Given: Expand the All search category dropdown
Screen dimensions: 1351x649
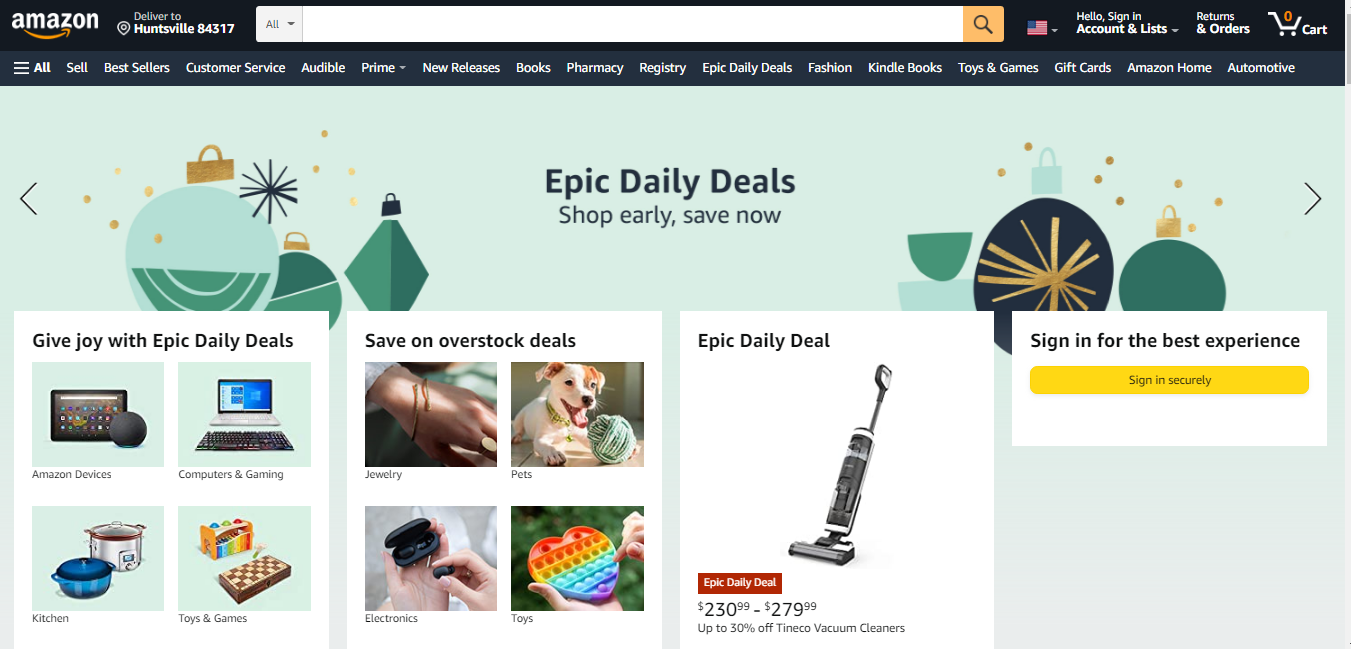Looking at the screenshot, I should 279,24.
